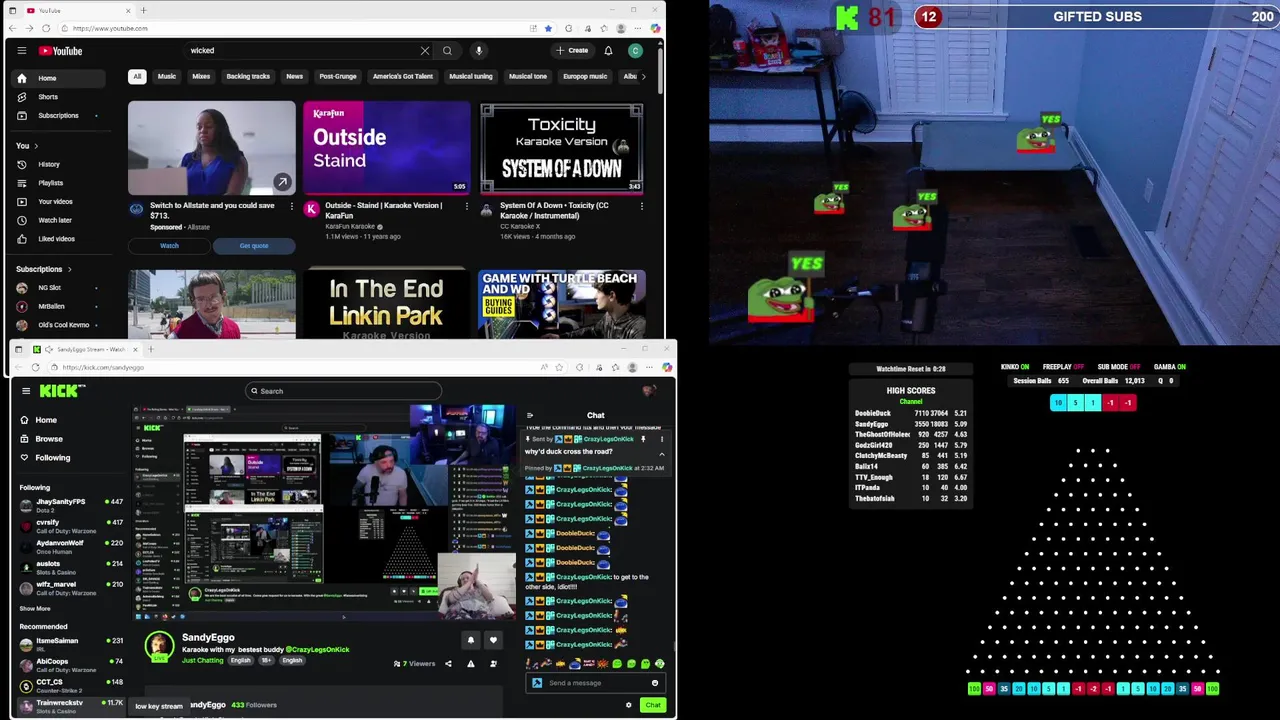Toggle favorite star in YouTube address bar
The height and width of the screenshot is (720, 1280).
tap(548, 28)
